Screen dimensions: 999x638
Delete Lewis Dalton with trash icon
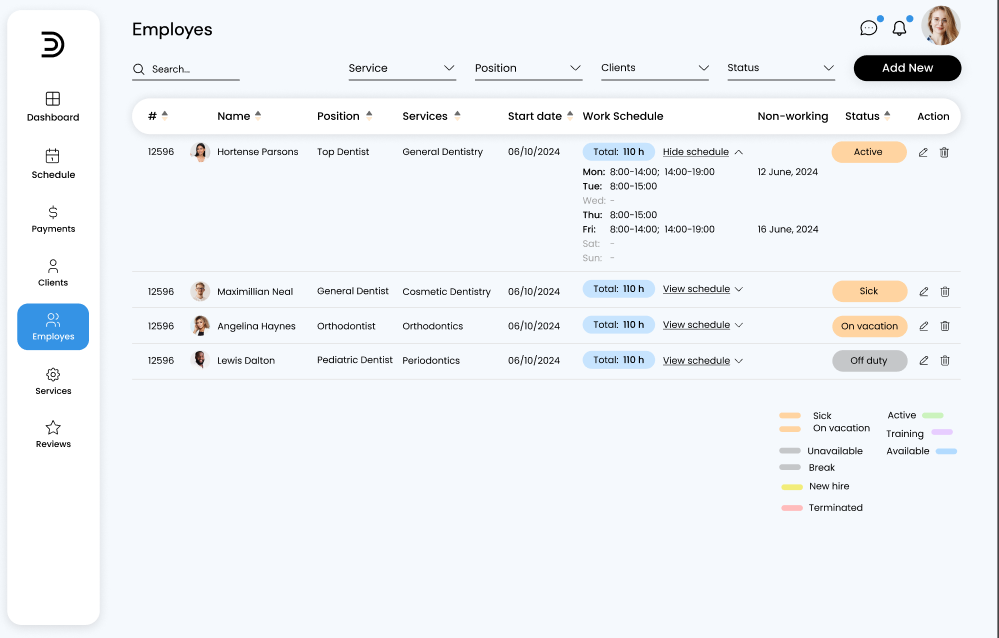945,360
